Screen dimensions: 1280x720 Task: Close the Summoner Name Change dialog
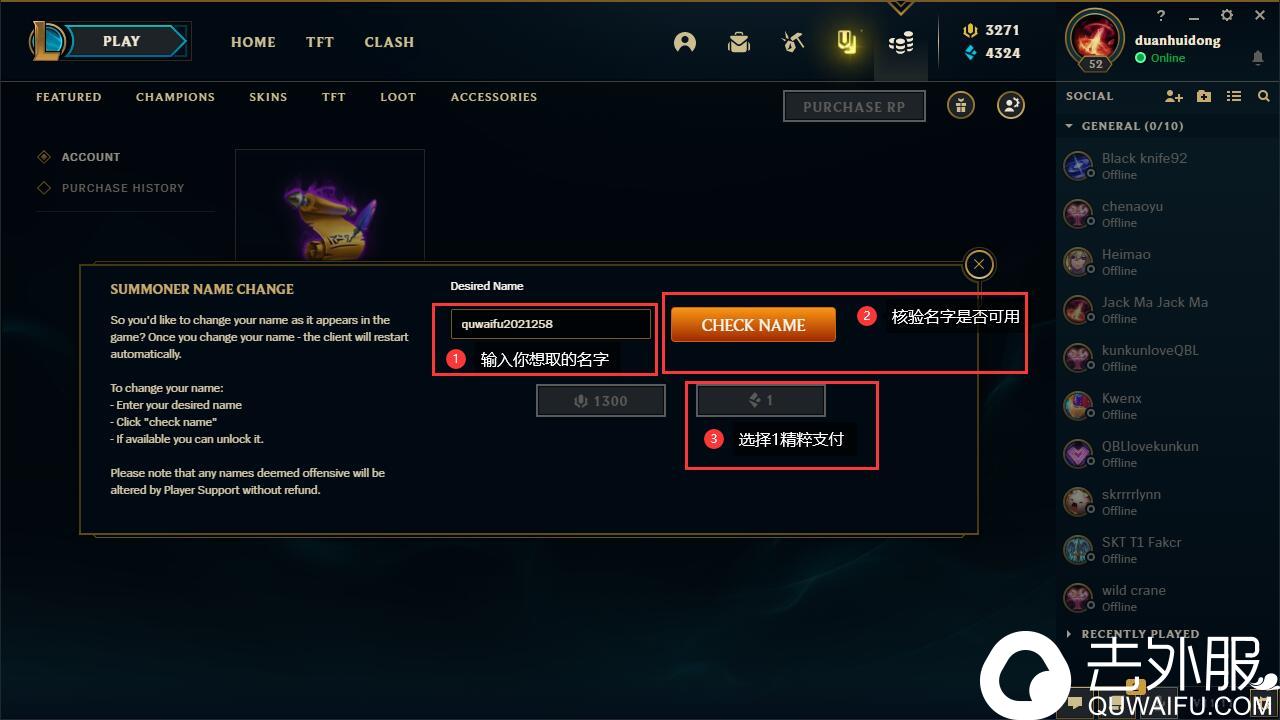point(979,264)
